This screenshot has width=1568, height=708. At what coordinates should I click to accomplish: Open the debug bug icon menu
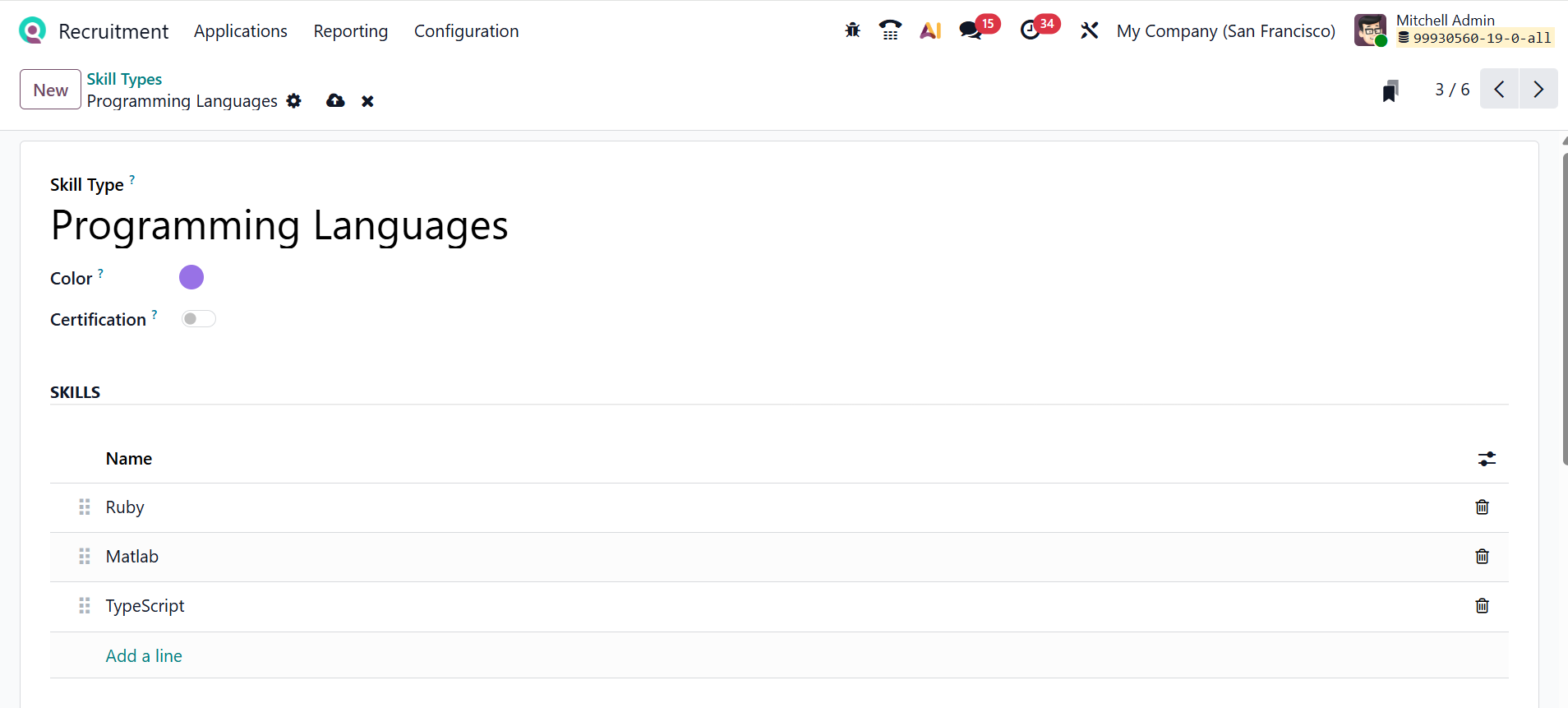[x=852, y=30]
